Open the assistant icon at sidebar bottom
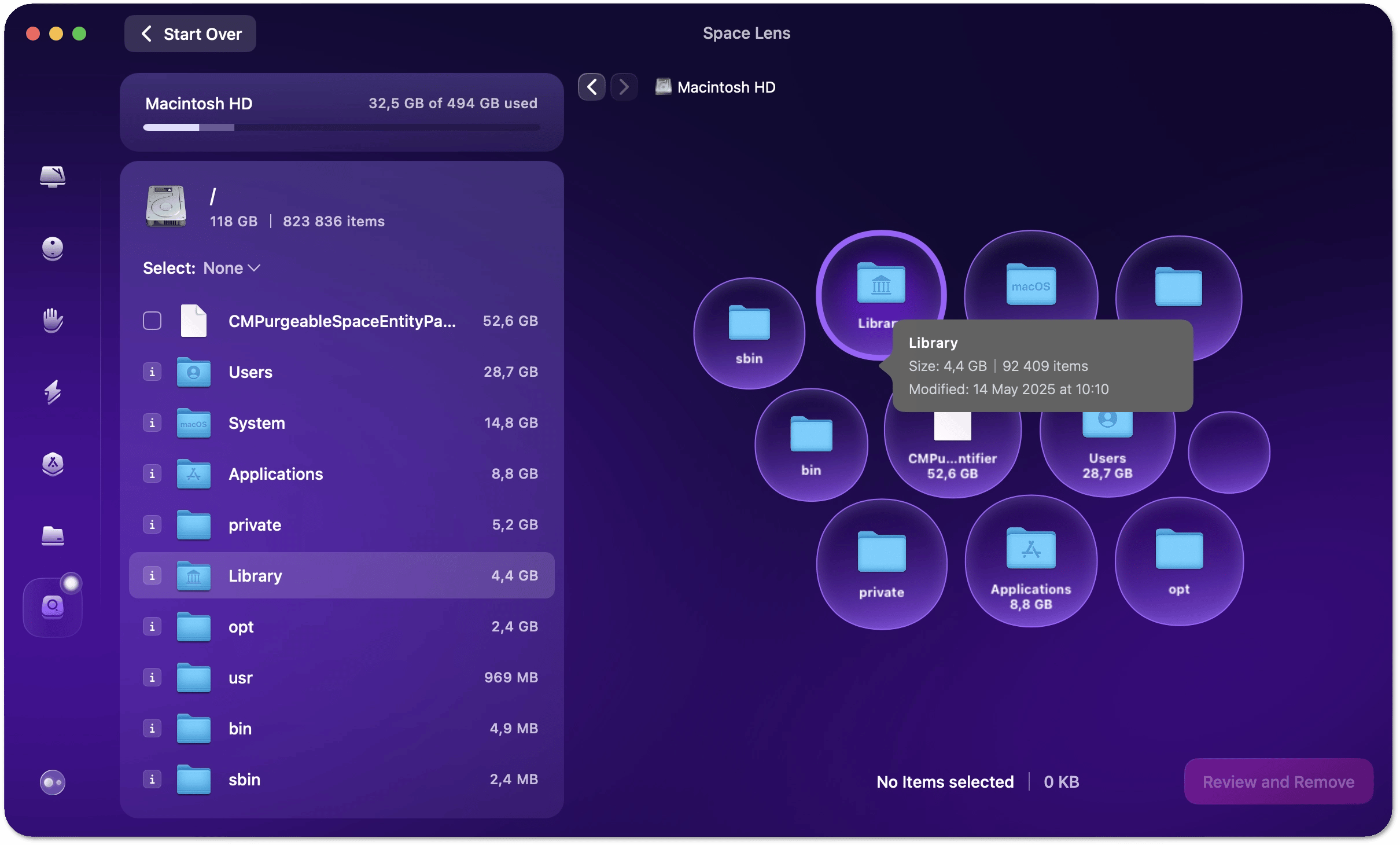Screen dimensions: 1400x845 click(53, 782)
